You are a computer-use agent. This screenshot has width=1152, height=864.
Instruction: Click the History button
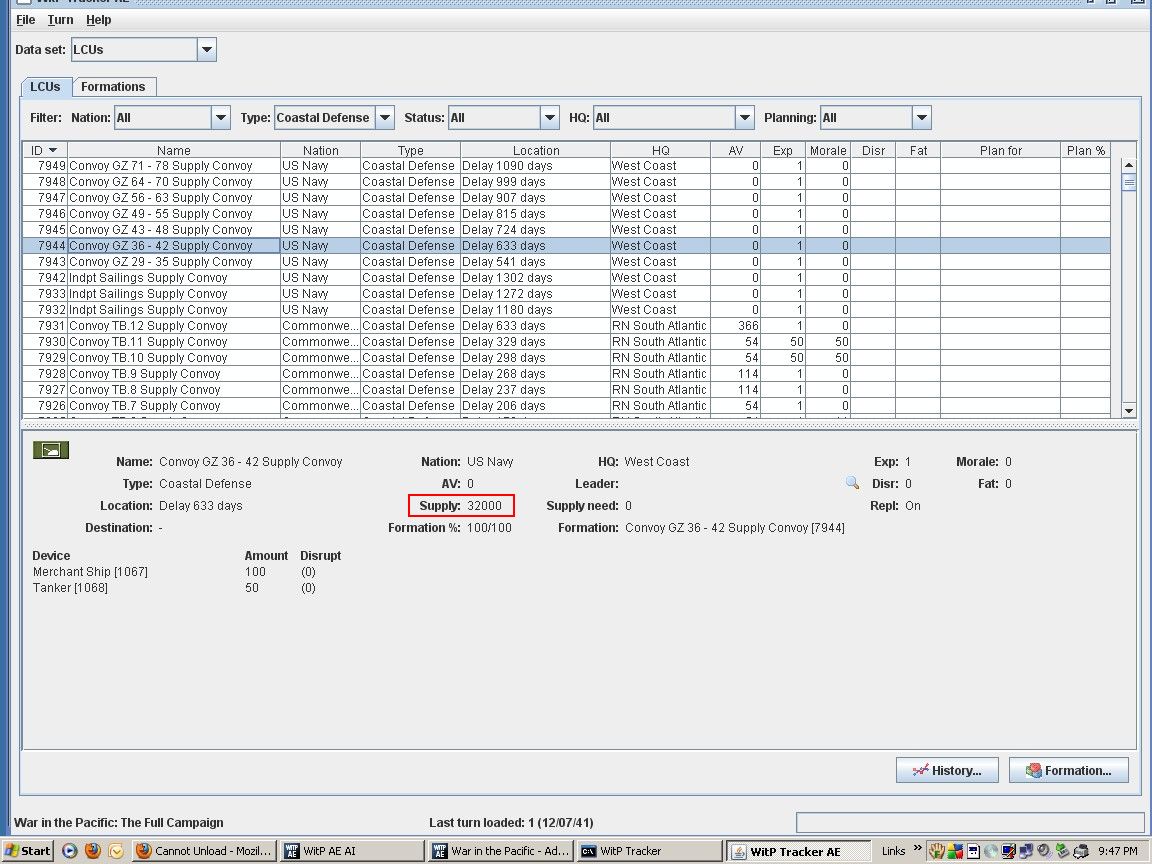(947, 770)
